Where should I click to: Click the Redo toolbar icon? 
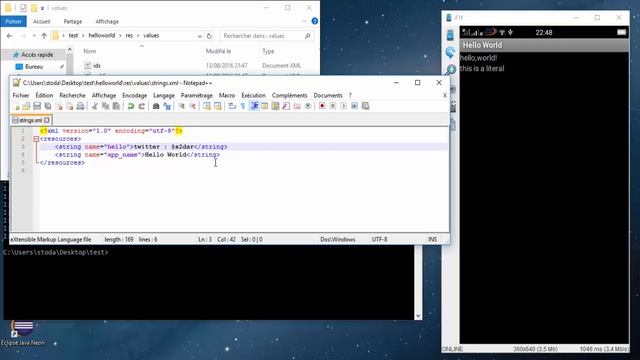(x=142, y=106)
